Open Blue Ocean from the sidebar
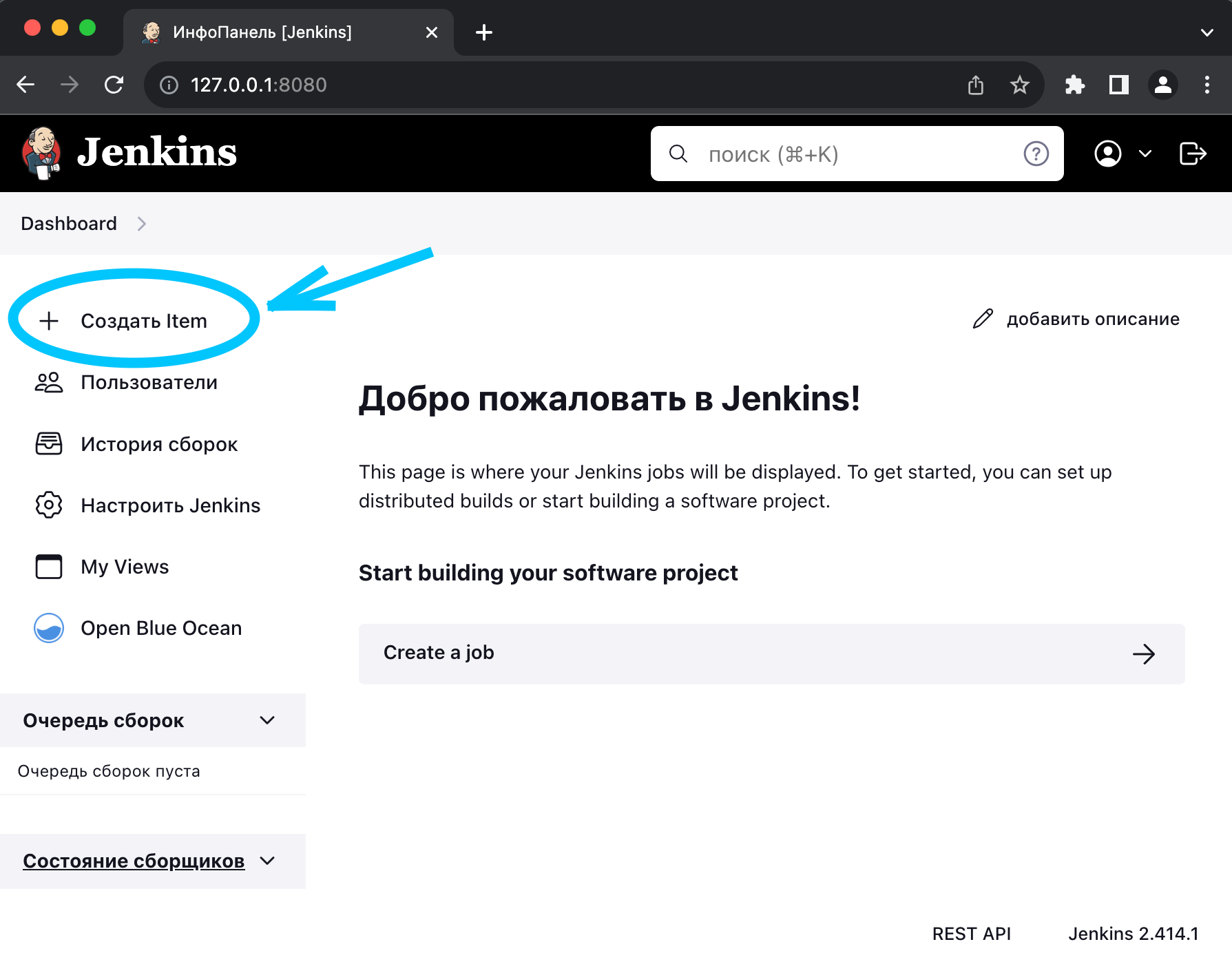Image resolution: width=1232 pixels, height=964 pixels. [160, 628]
